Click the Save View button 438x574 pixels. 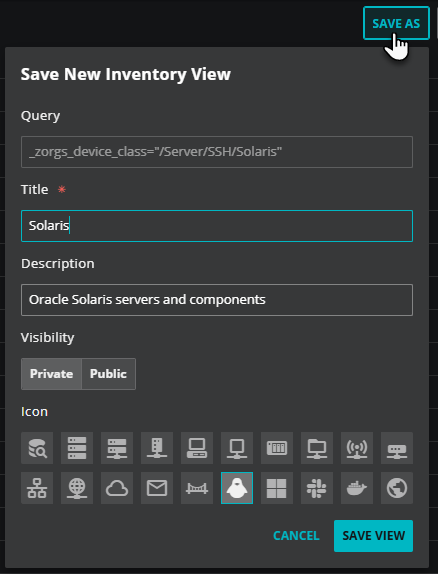[373, 536]
